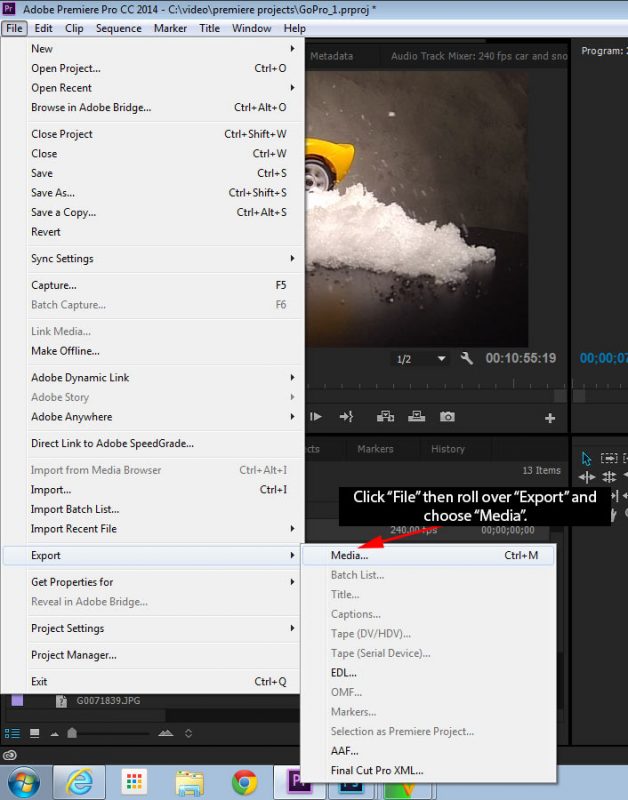Select the Selection arrow tool
The height and width of the screenshot is (800, 628).
click(587, 459)
